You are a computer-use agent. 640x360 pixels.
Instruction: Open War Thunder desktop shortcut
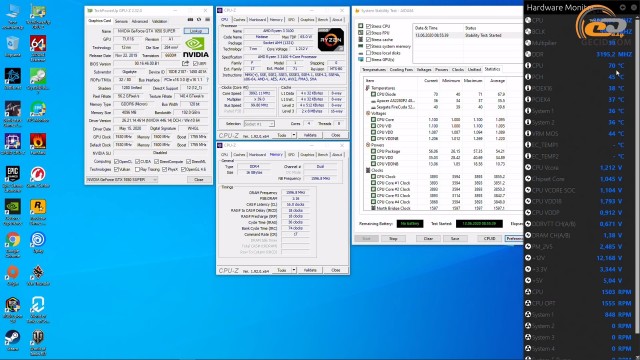pyautogui.click(x=38, y=275)
